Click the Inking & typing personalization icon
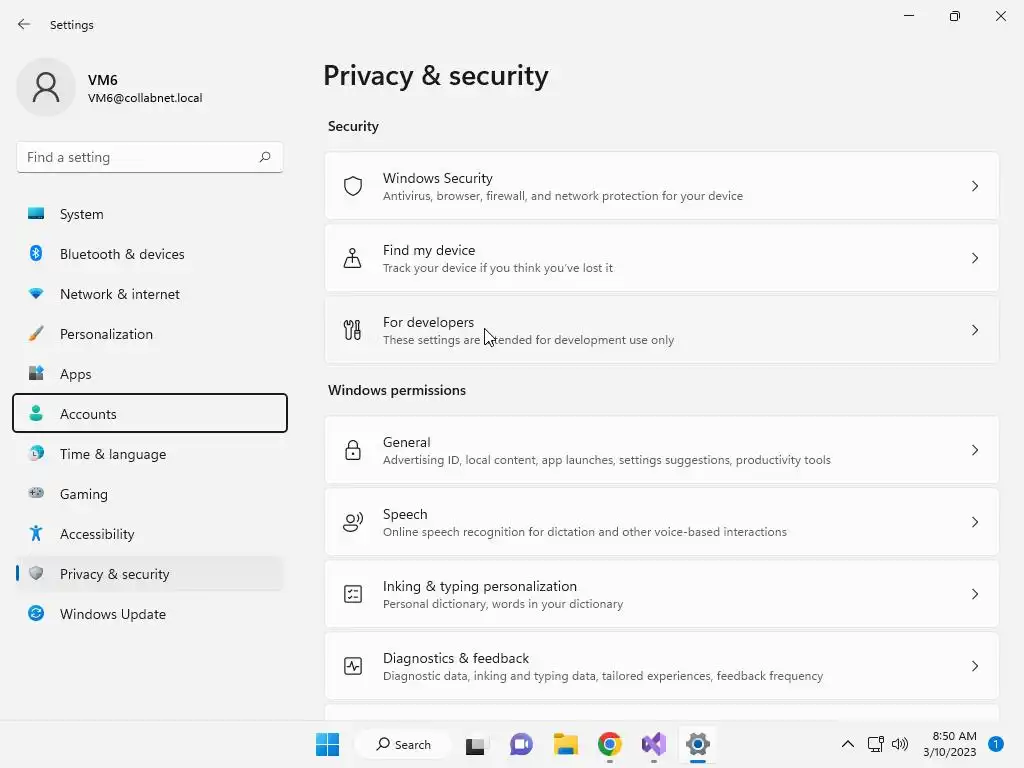Image resolution: width=1024 pixels, height=768 pixels. 353,594
